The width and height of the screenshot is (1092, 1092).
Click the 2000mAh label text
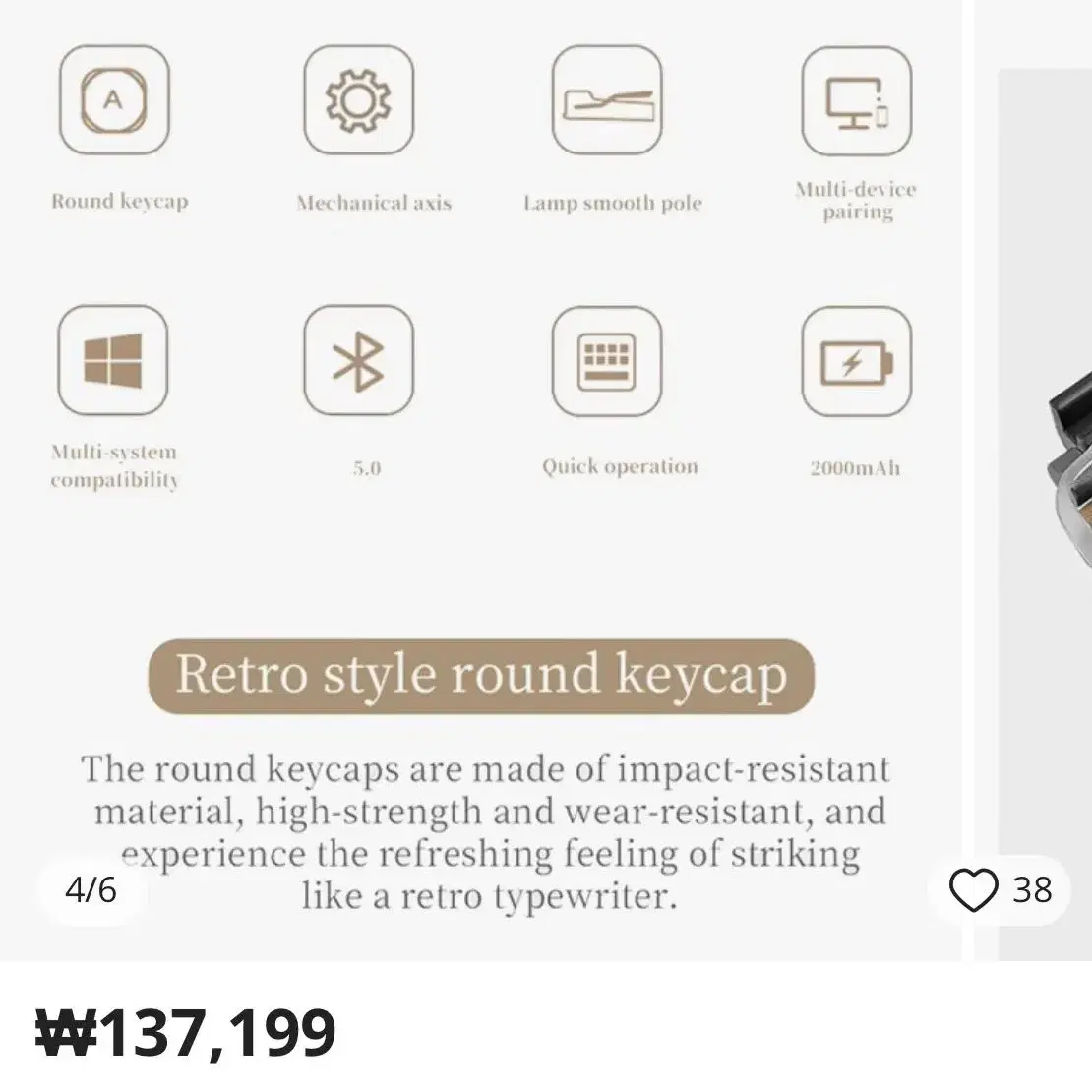pos(855,468)
